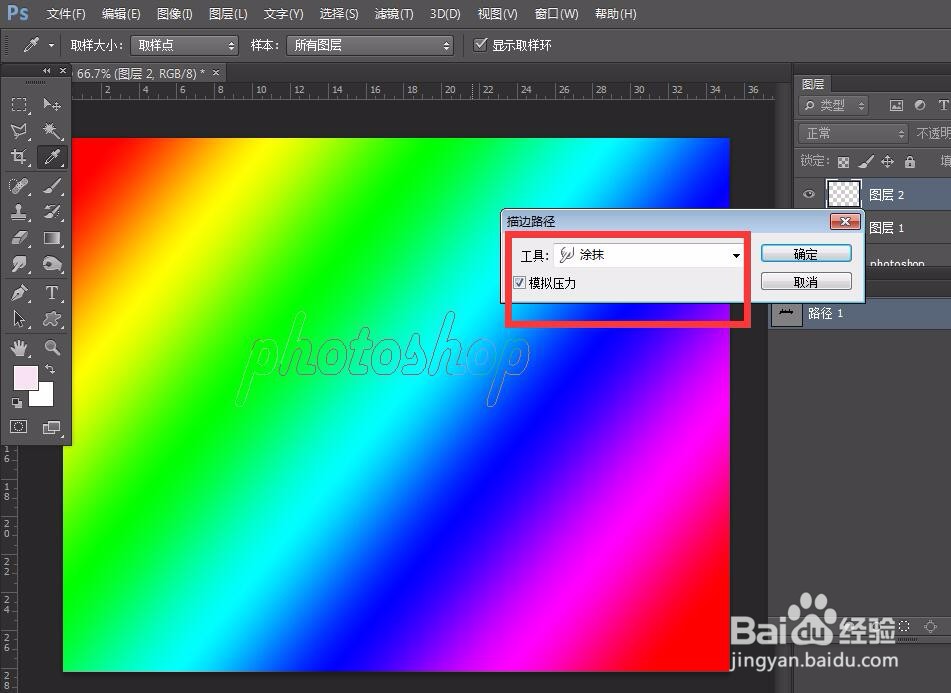Open the 图层(L) menu

[228, 13]
